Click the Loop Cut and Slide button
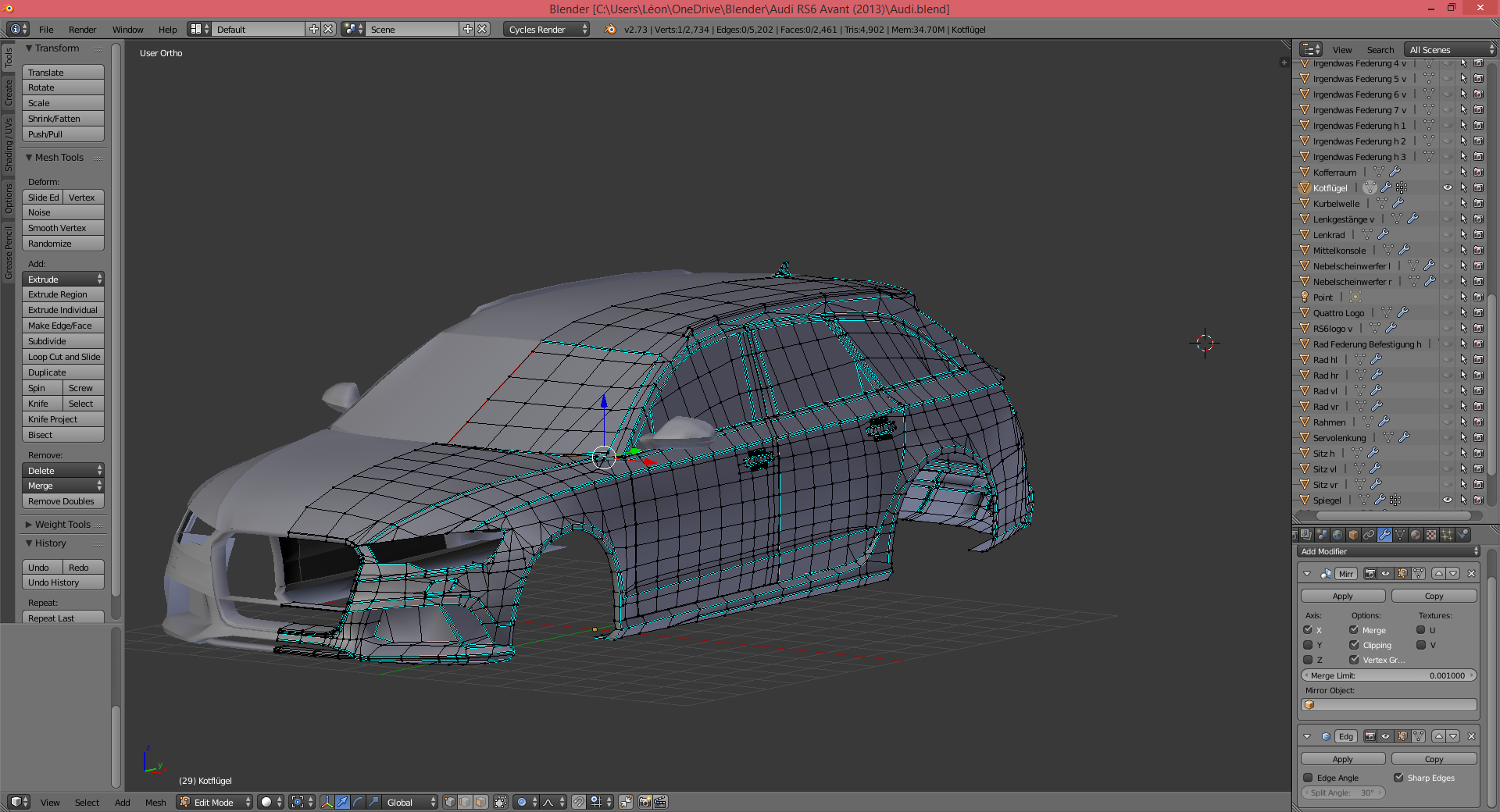Image resolution: width=1500 pixels, height=812 pixels. coord(63,357)
